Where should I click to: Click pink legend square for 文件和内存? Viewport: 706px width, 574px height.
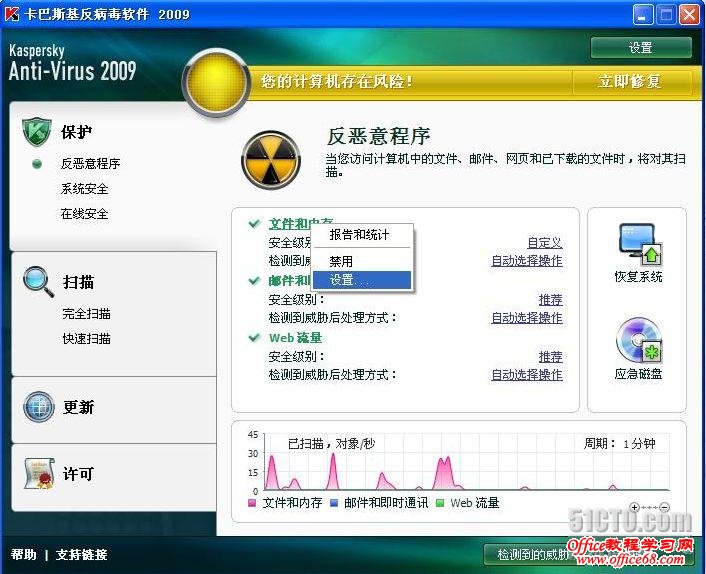(x=252, y=503)
